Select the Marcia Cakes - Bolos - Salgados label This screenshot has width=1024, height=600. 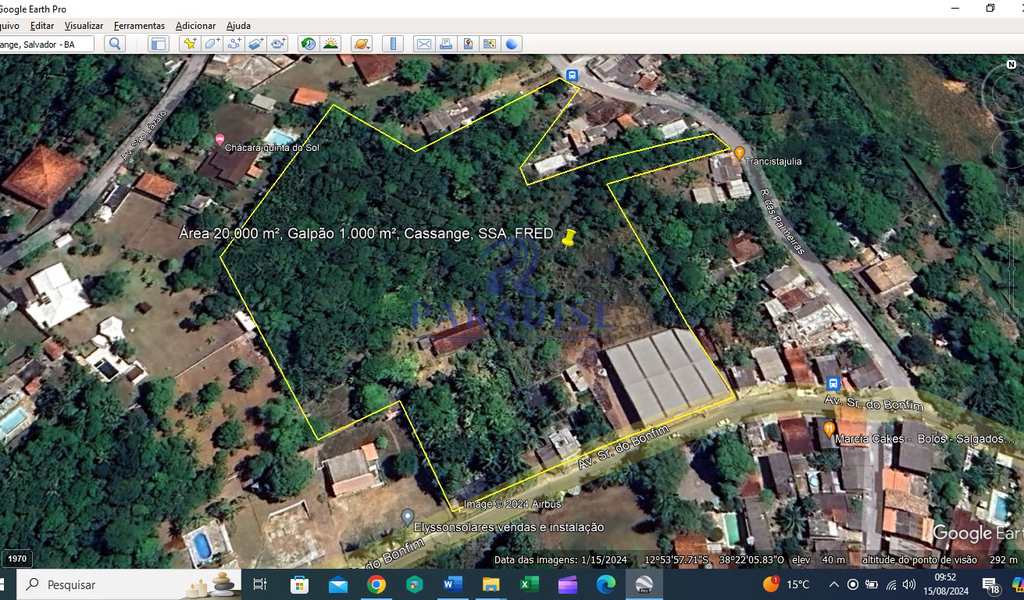[x=923, y=439]
